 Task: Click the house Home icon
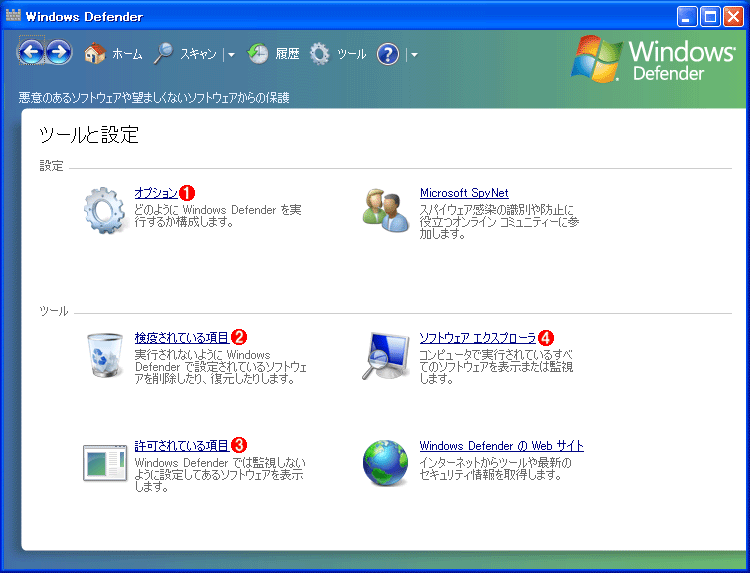(x=95, y=54)
